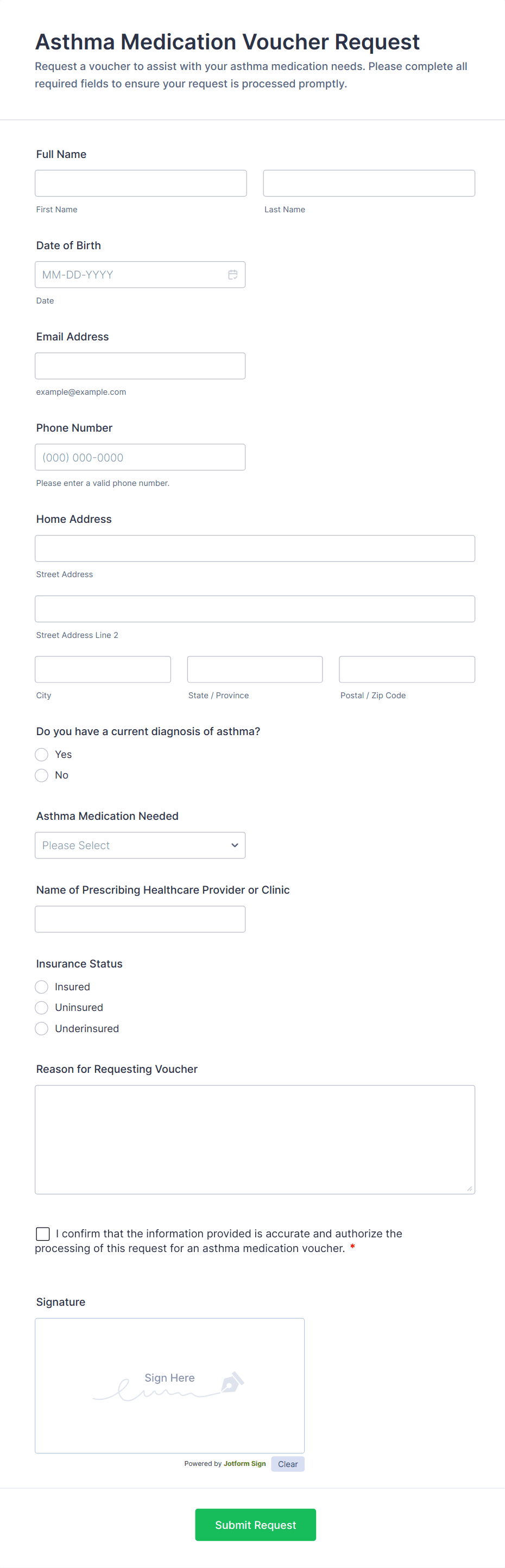Click the Submit Request button

point(255,1524)
